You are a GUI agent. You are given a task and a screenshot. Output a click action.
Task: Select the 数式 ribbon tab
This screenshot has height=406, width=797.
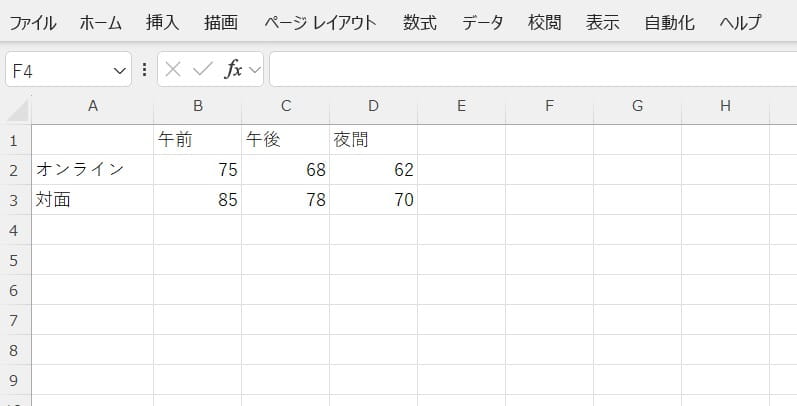pos(420,22)
